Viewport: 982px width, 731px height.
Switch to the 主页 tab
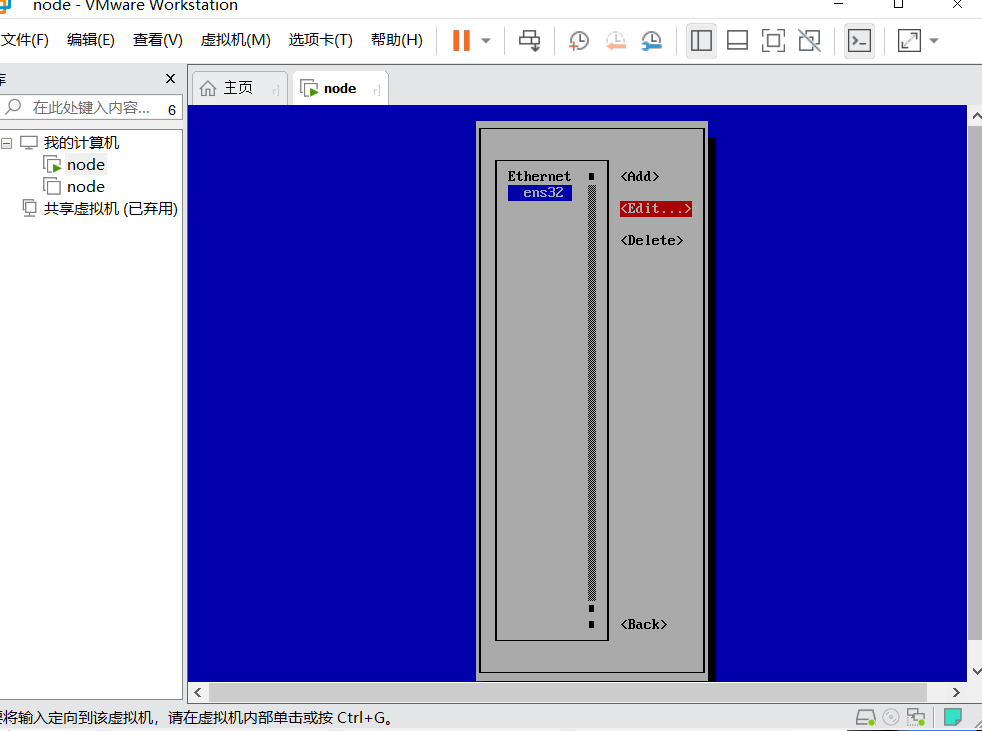239,88
